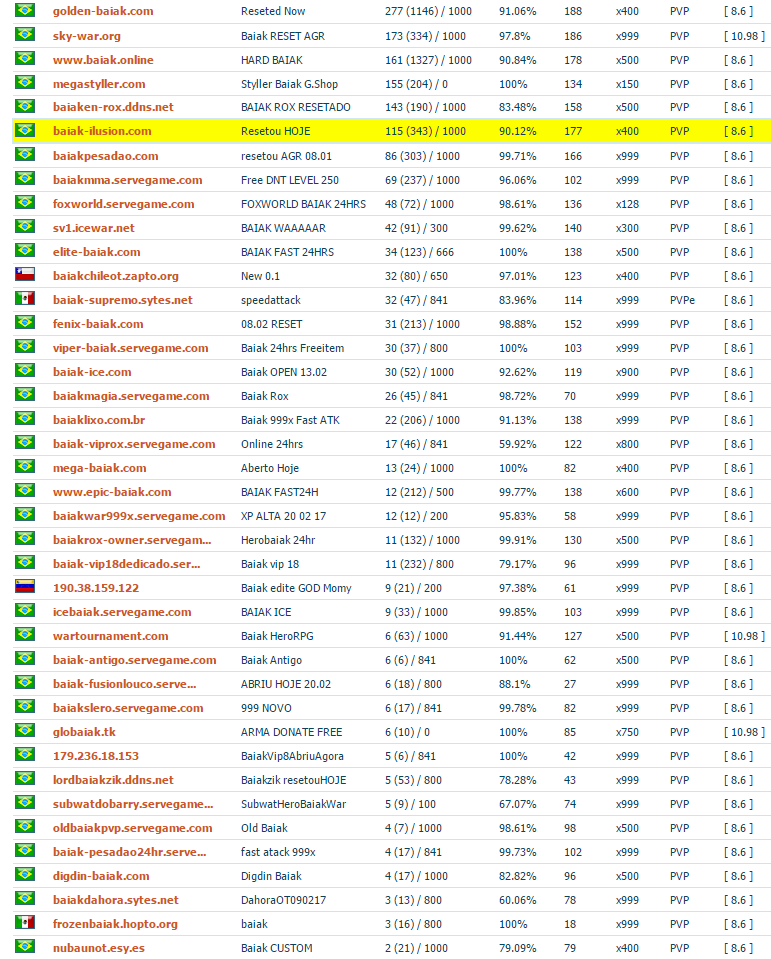
Task: Open highlighted baiak-ilusion.com server link
Action: click(x=101, y=131)
